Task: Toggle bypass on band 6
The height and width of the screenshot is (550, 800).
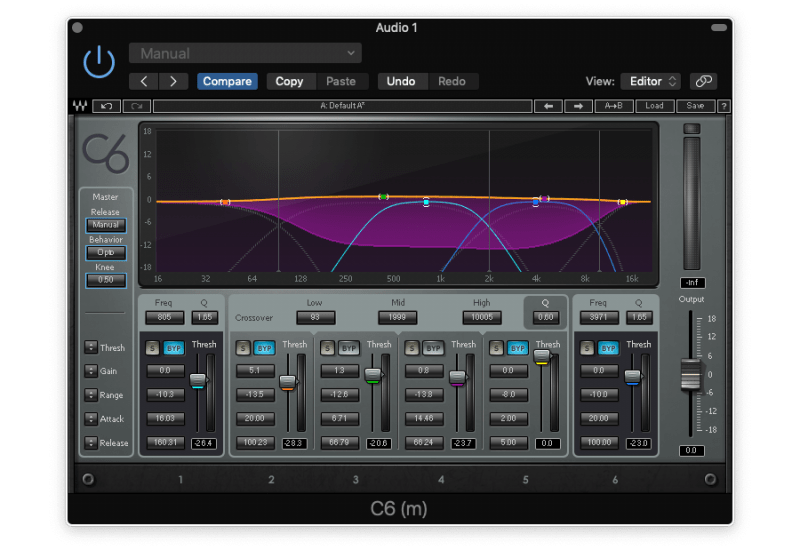Action: point(608,348)
